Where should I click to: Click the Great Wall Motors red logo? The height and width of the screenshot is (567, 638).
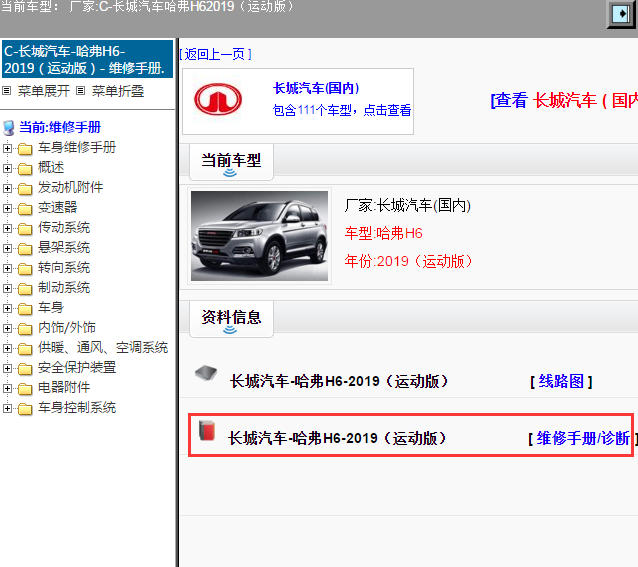pyautogui.click(x=218, y=99)
